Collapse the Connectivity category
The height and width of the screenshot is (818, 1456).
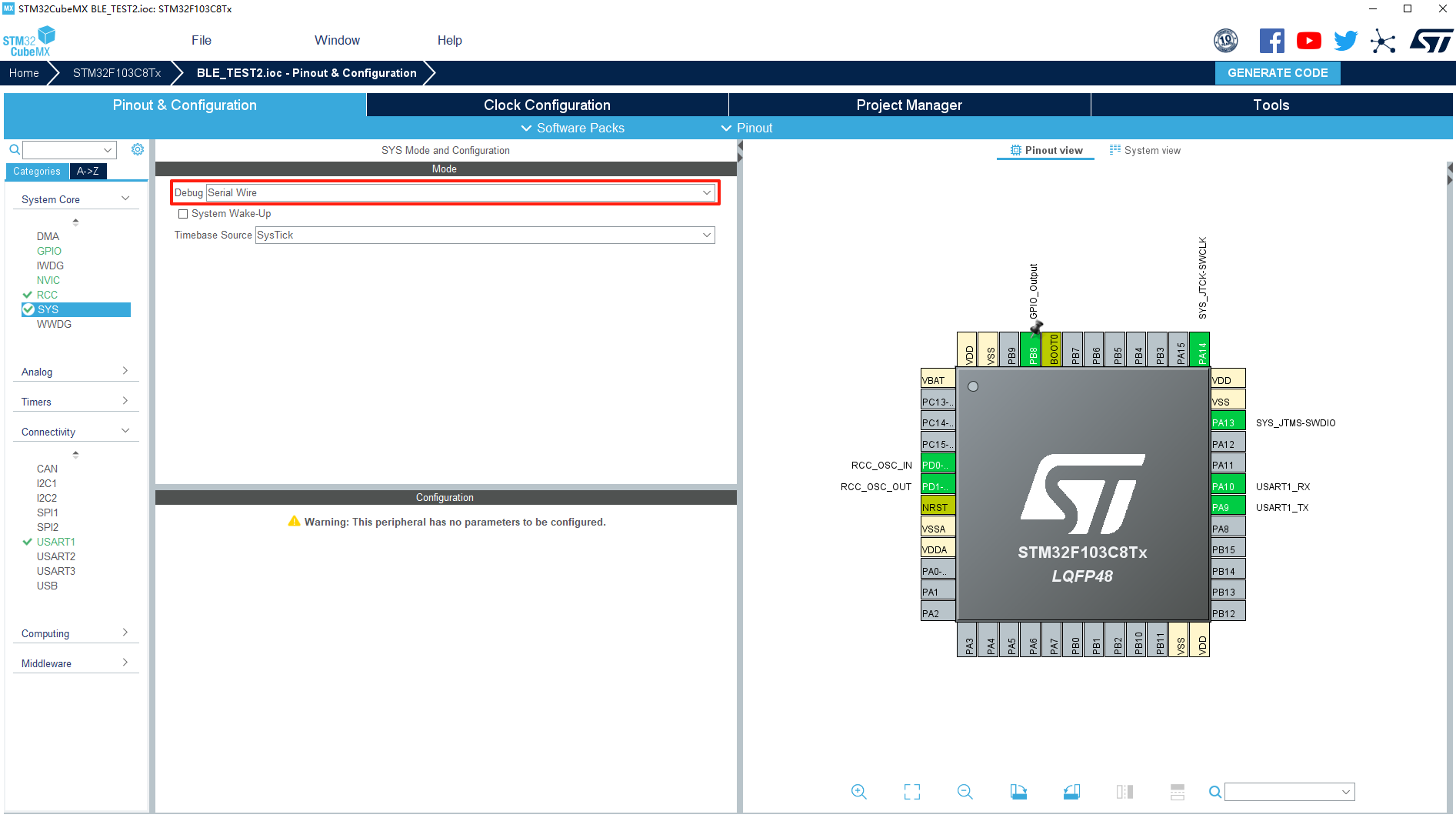pyautogui.click(x=75, y=432)
